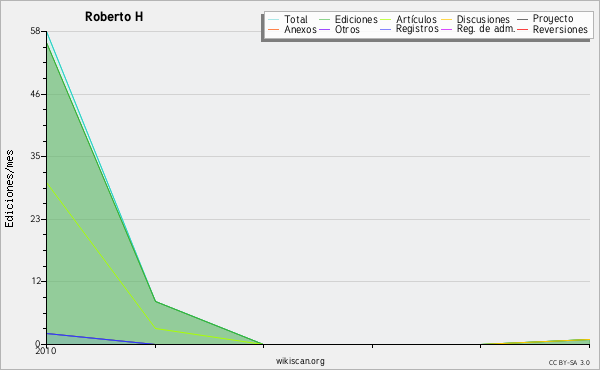This screenshot has height=370, width=600.
Task: Click the 'Total' legend label
Action: tap(296, 19)
